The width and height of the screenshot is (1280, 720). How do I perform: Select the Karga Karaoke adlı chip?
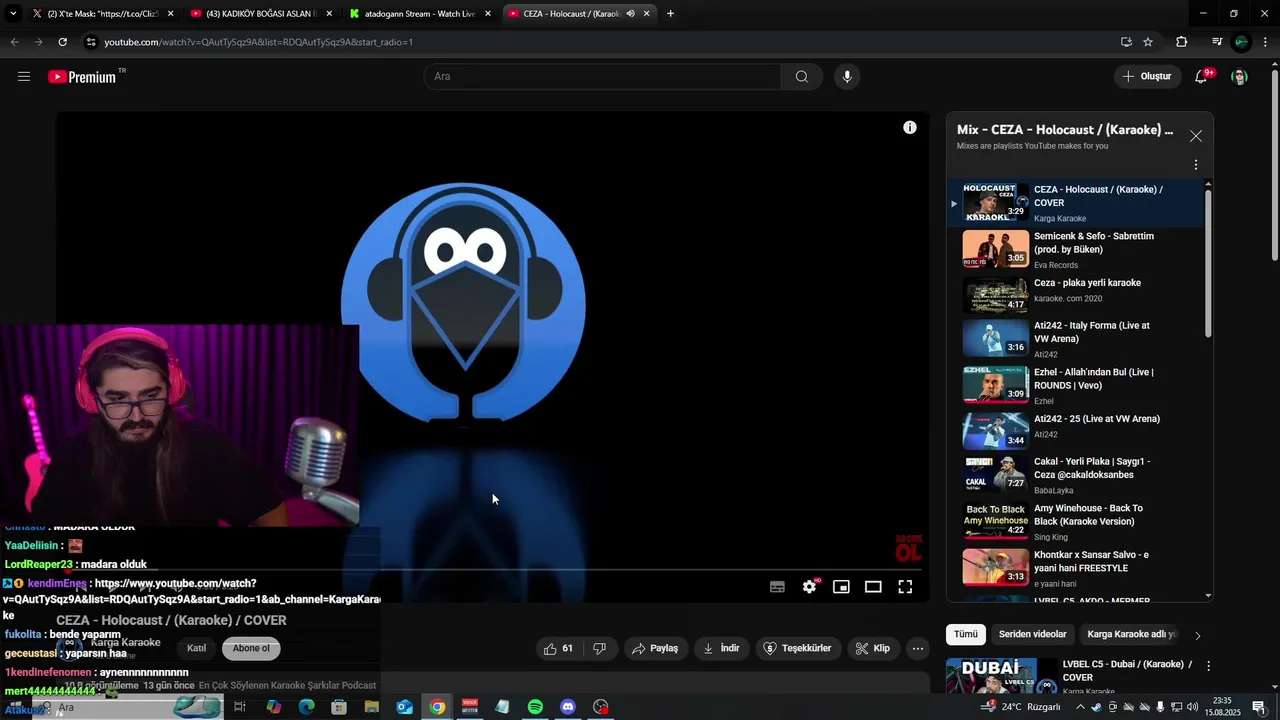coord(1132,634)
